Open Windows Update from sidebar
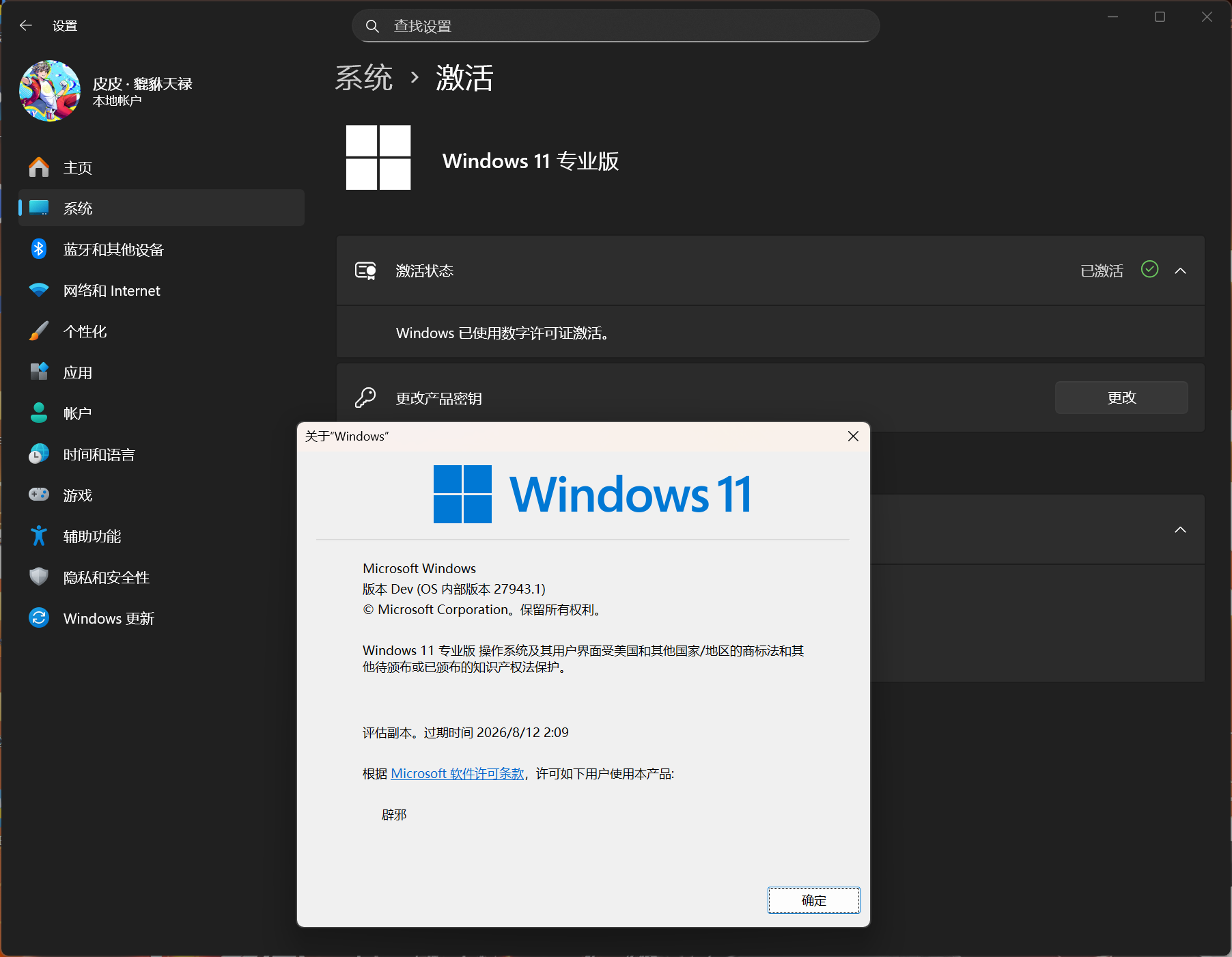The image size is (1232, 957). click(39, 618)
